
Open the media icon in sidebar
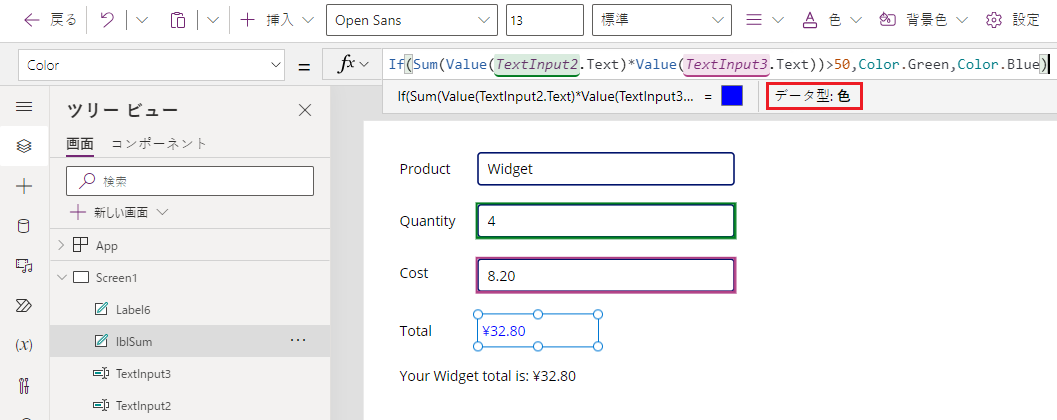(x=24, y=266)
